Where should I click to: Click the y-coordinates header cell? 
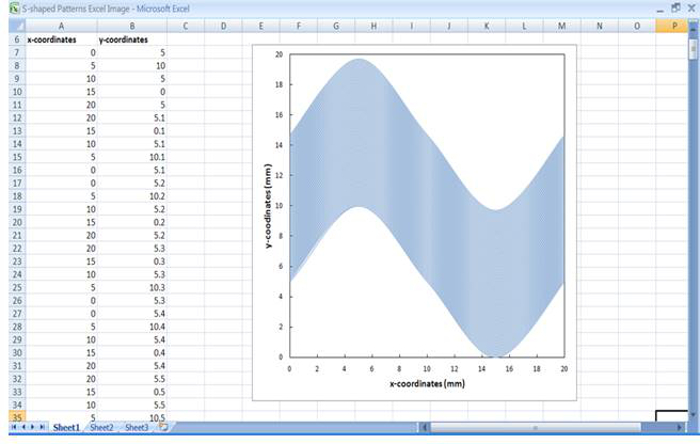[132, 40]
